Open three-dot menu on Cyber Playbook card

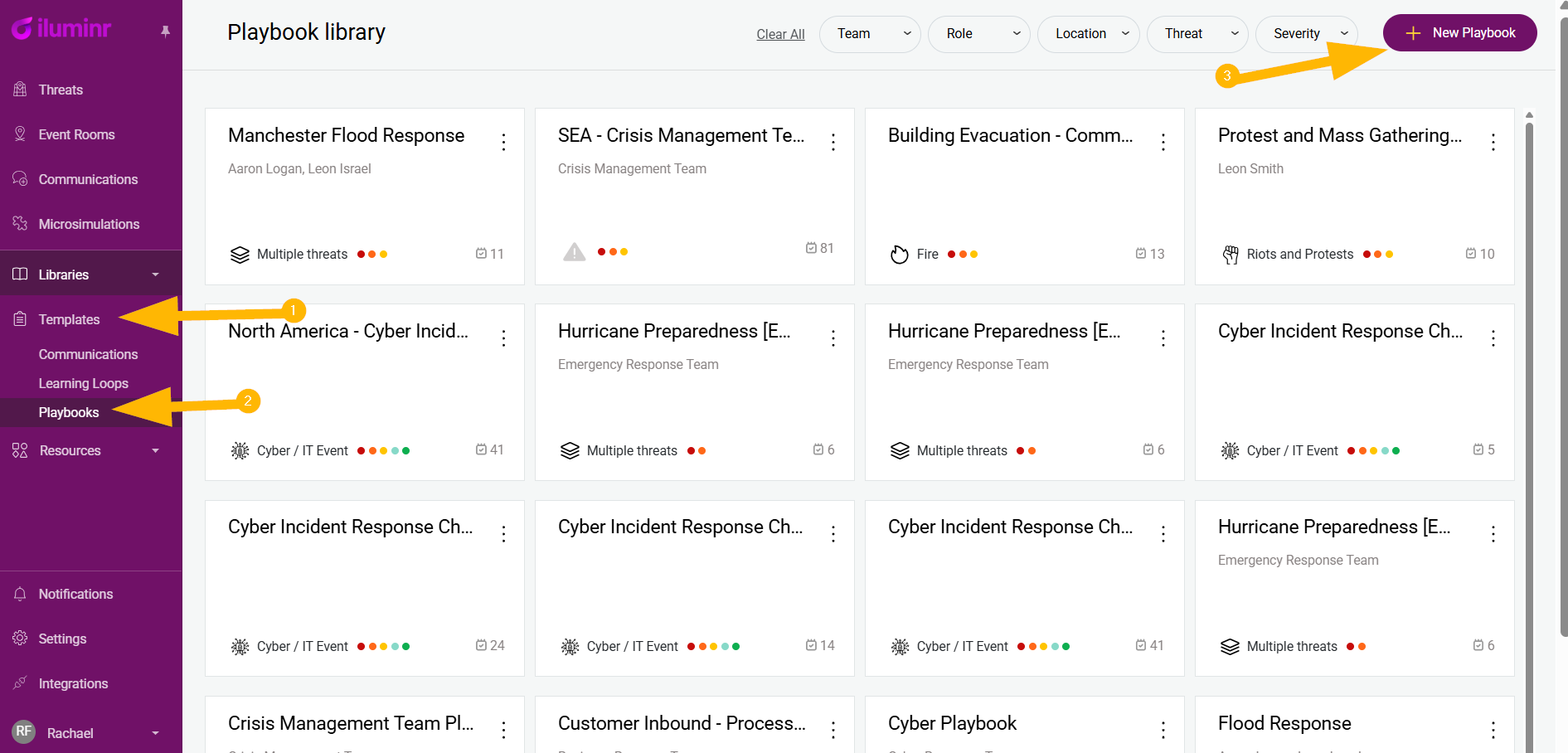tap(1163, 730)
